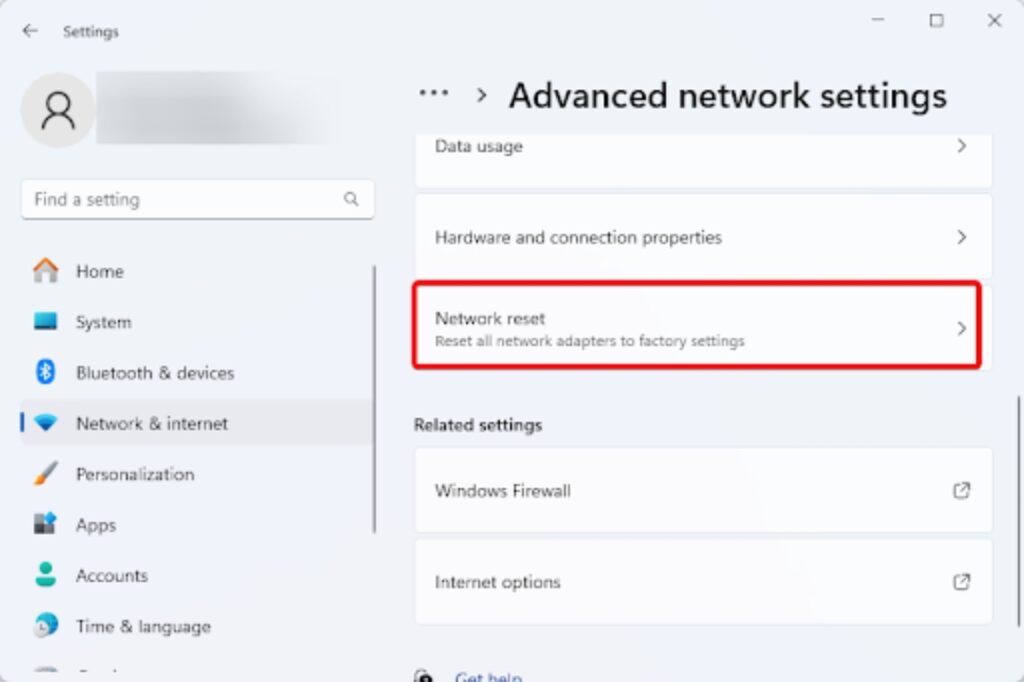Image resolution: width=1024 pixels, height=682 pixels.
Task: Click the Time & language globe icon
Action: tap(46, 627)
